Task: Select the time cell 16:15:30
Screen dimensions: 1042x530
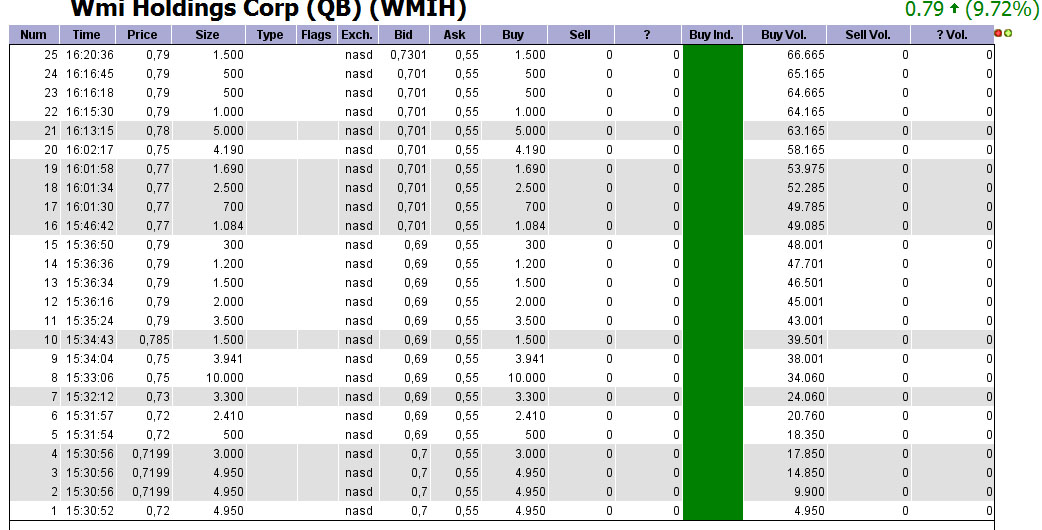Action: coord(90,112)
